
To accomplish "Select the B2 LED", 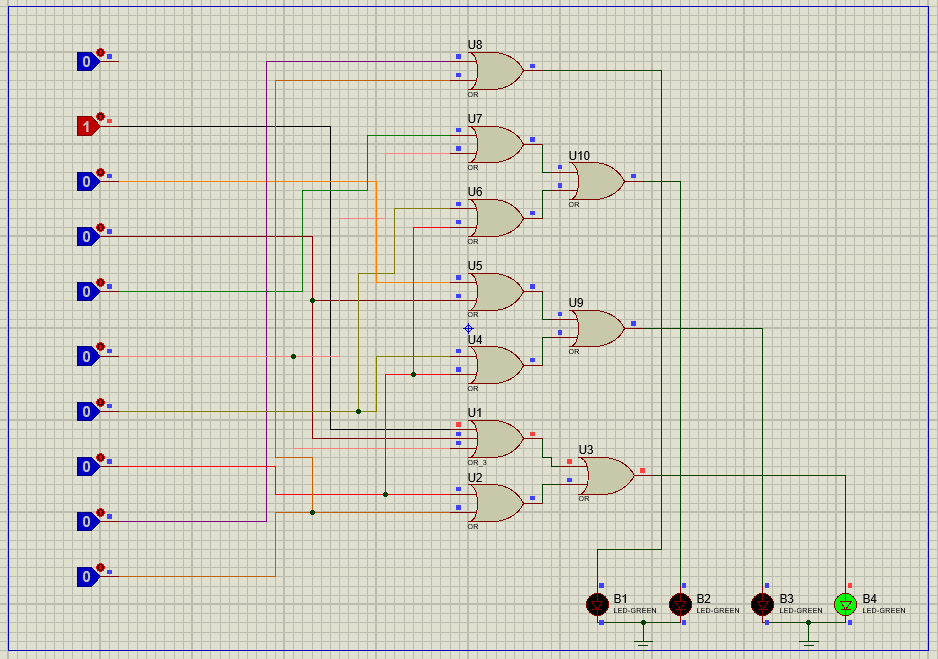I will pos(680,605).
